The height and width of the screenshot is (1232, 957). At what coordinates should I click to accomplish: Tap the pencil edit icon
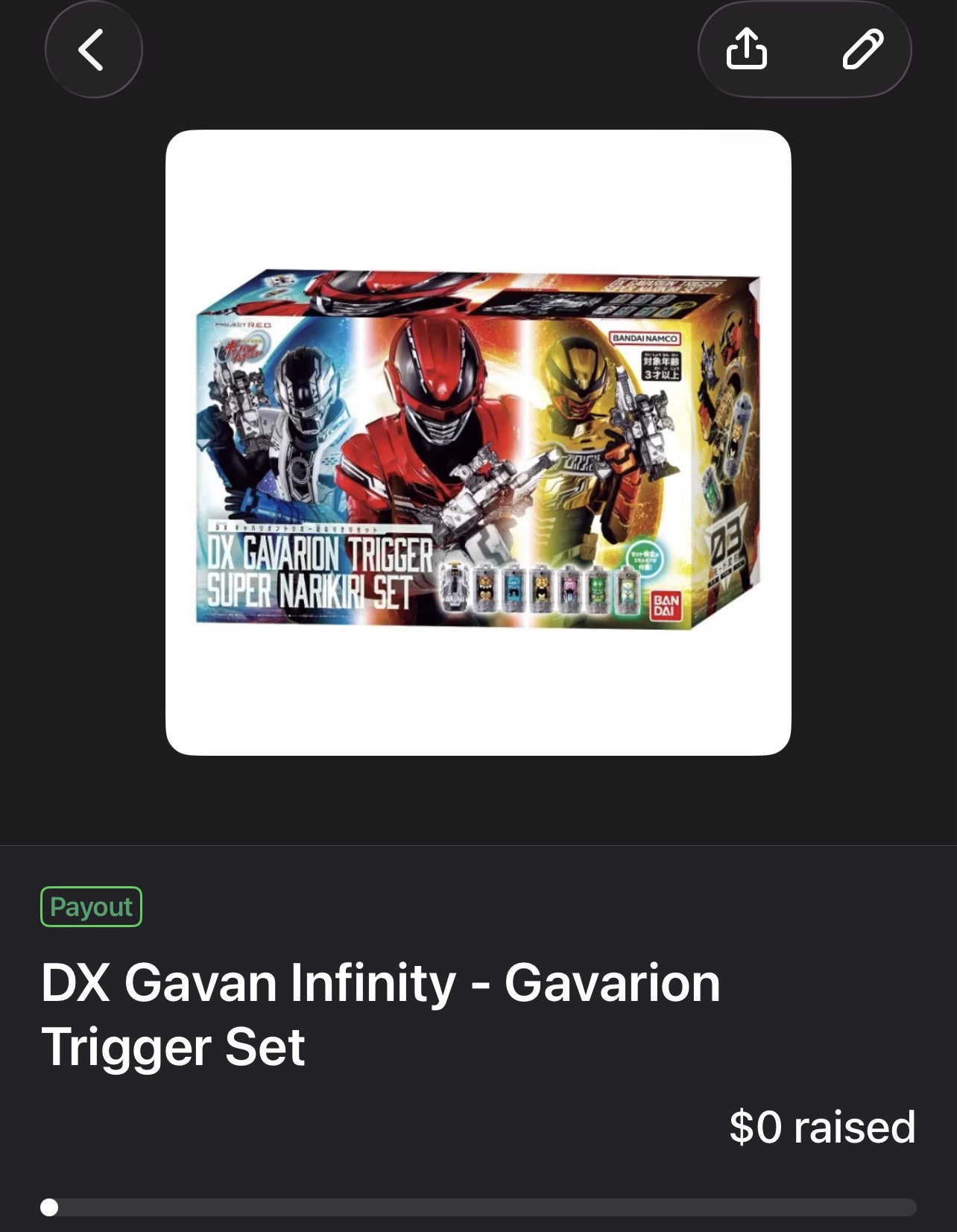pyautogui.click(x=862, y=49)
